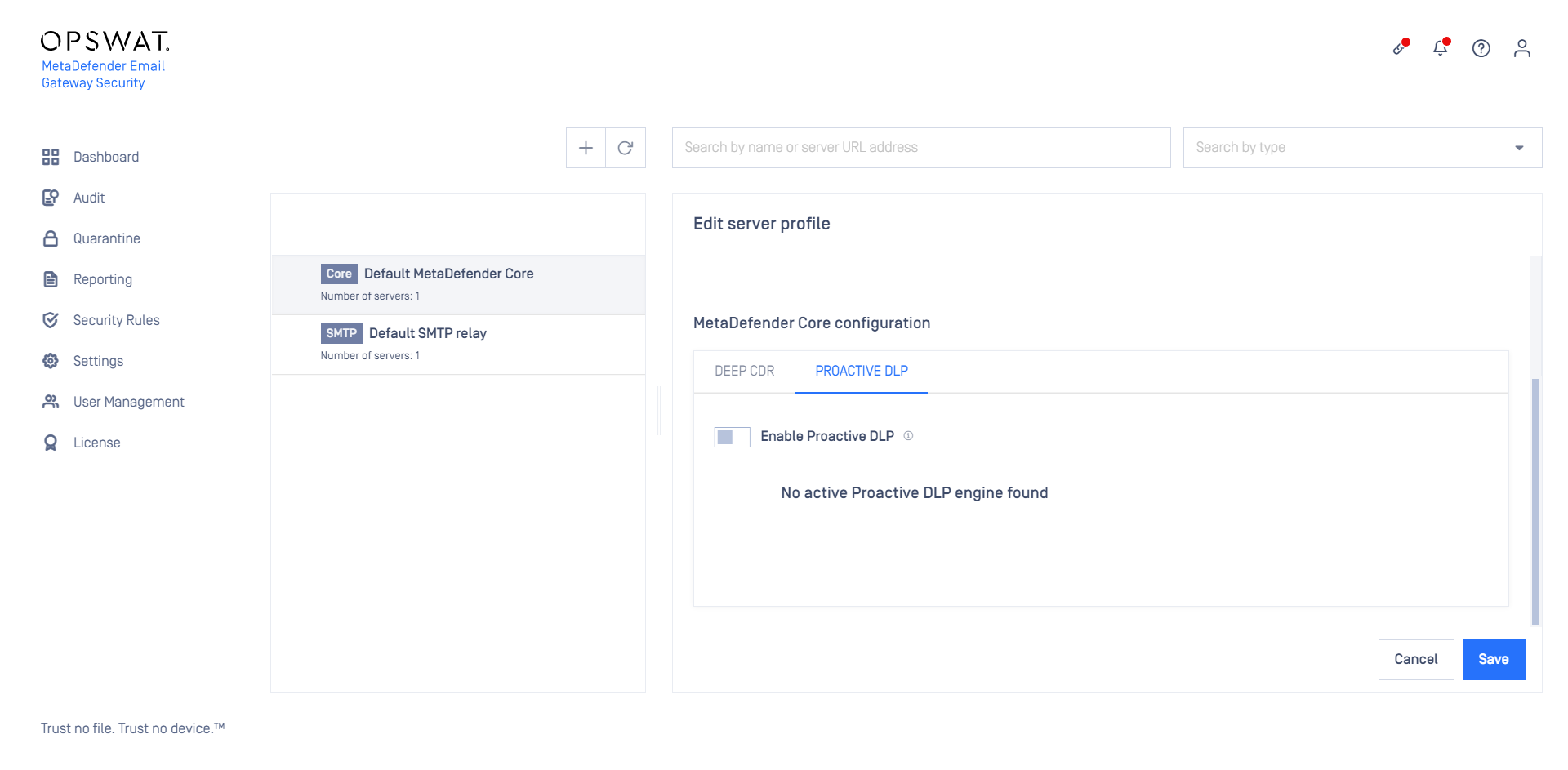Click Number of servers under Default MetaDefender Core

pos(370,296)
